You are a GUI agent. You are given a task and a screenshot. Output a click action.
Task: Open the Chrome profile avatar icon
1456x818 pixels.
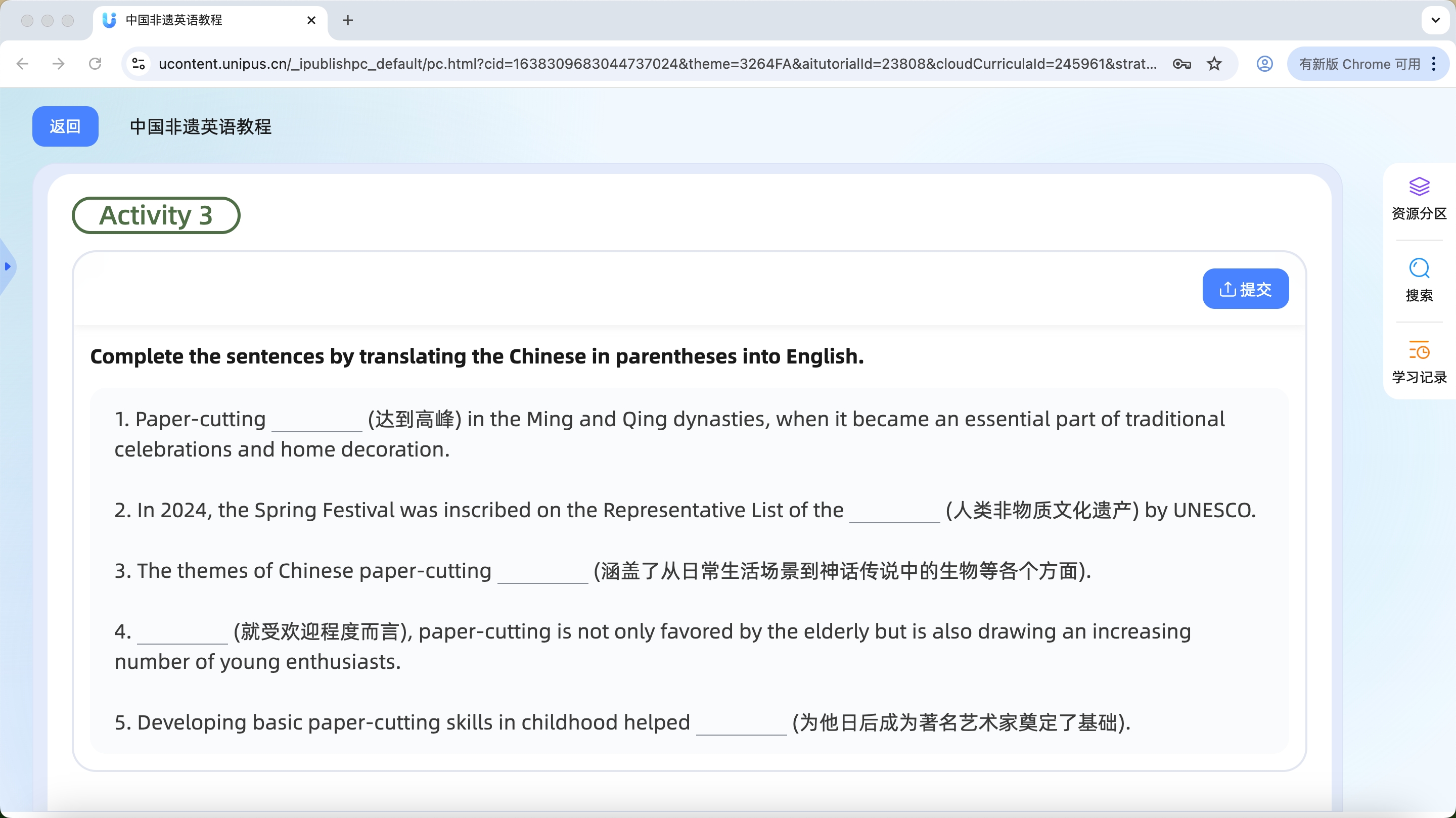pyautogui.click(x=1264, y=64)
